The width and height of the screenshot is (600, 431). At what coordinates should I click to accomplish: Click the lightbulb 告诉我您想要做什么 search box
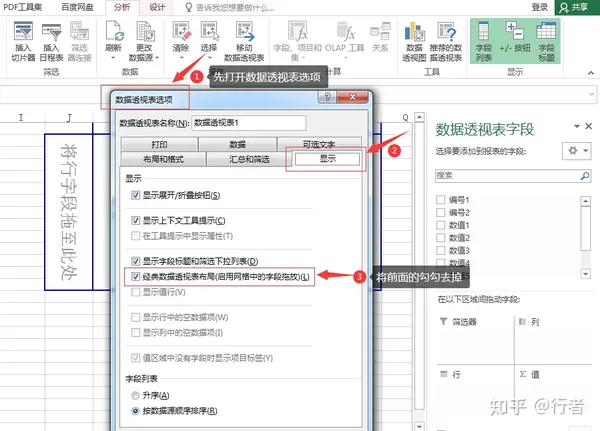[230, 7]
